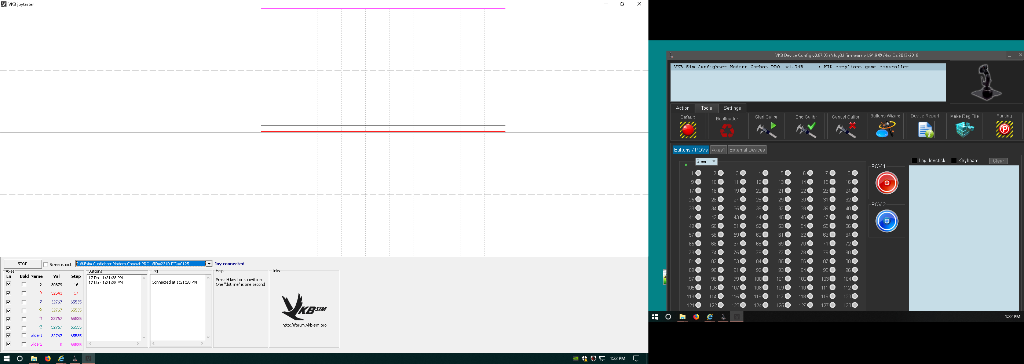The width and height of the screenshot is (1024, 364).
Task: Switch to the Settings tab
Action: 731,108
